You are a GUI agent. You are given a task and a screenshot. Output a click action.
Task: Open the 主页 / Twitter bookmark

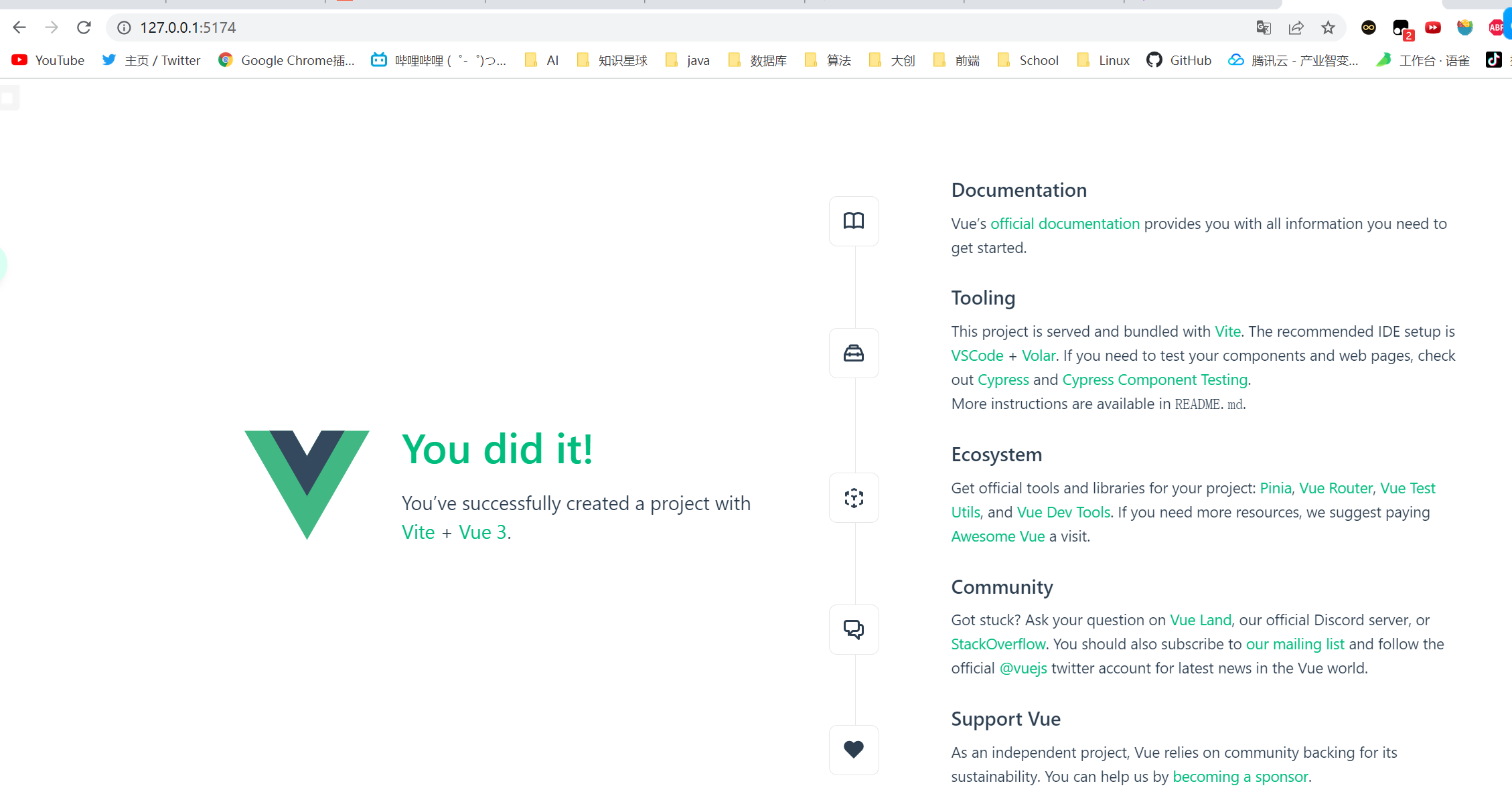coord(151,60)
